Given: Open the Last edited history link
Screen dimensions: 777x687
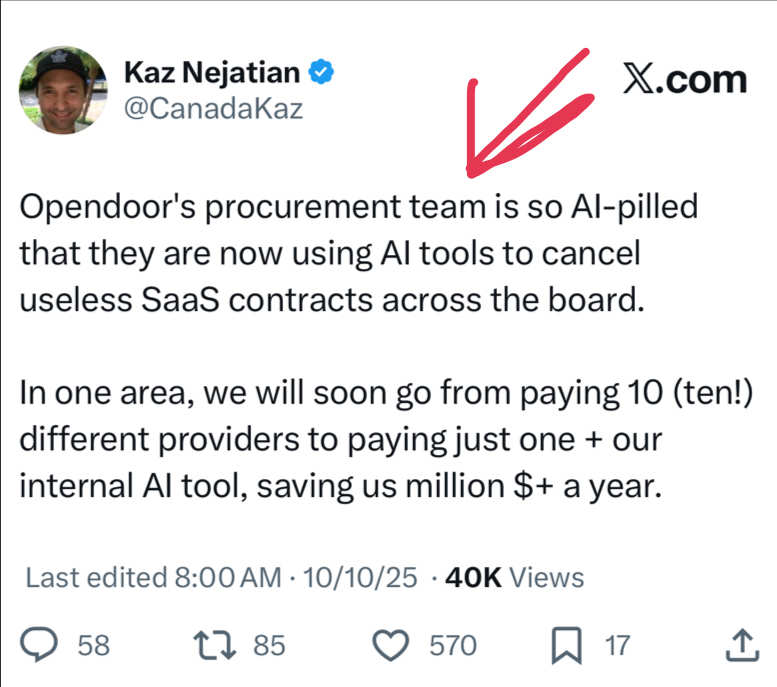Looking at the screenshot, I should click(94, 577).
